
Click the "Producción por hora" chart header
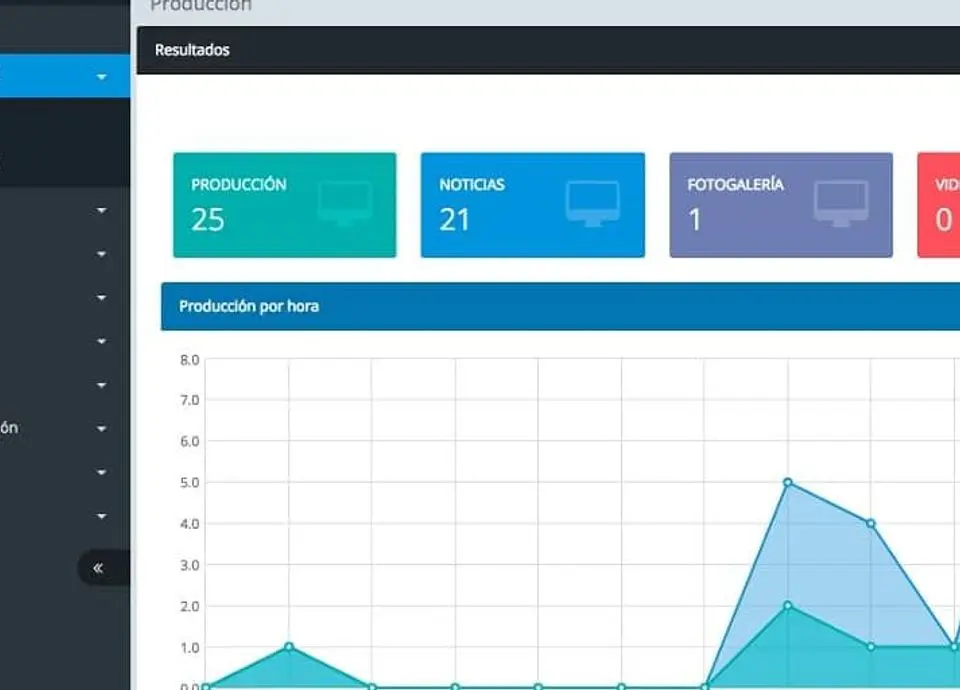(560, 306)
